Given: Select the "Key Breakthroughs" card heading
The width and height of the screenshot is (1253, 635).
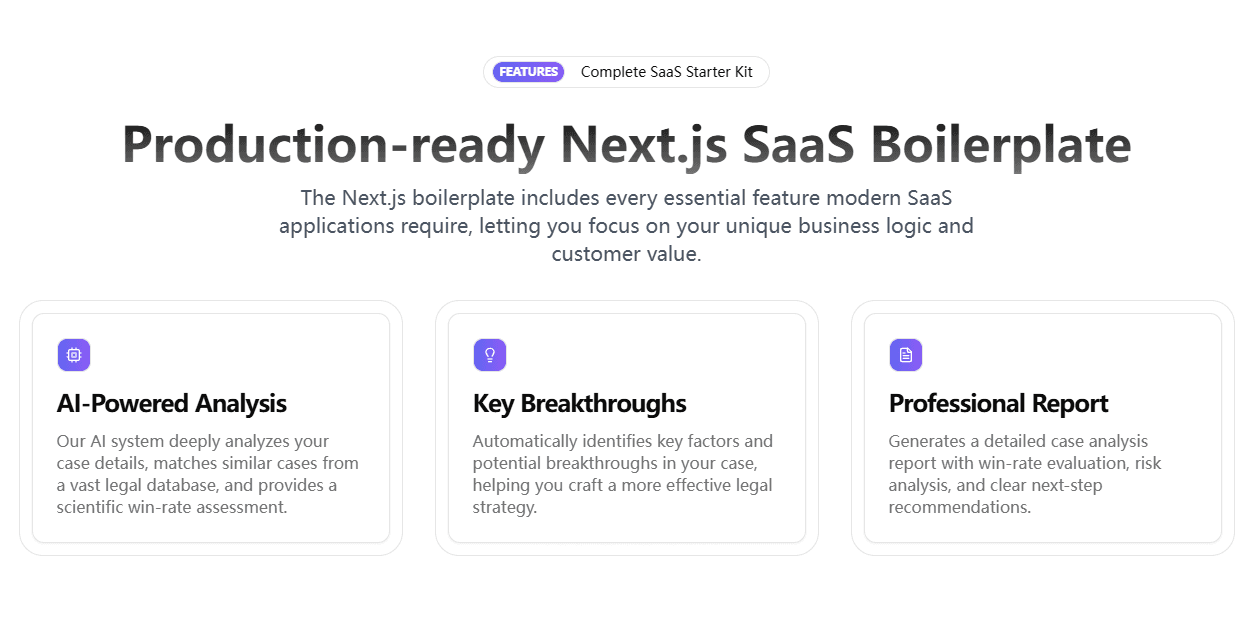Looking at the screenshot, I should click(579, 404).
